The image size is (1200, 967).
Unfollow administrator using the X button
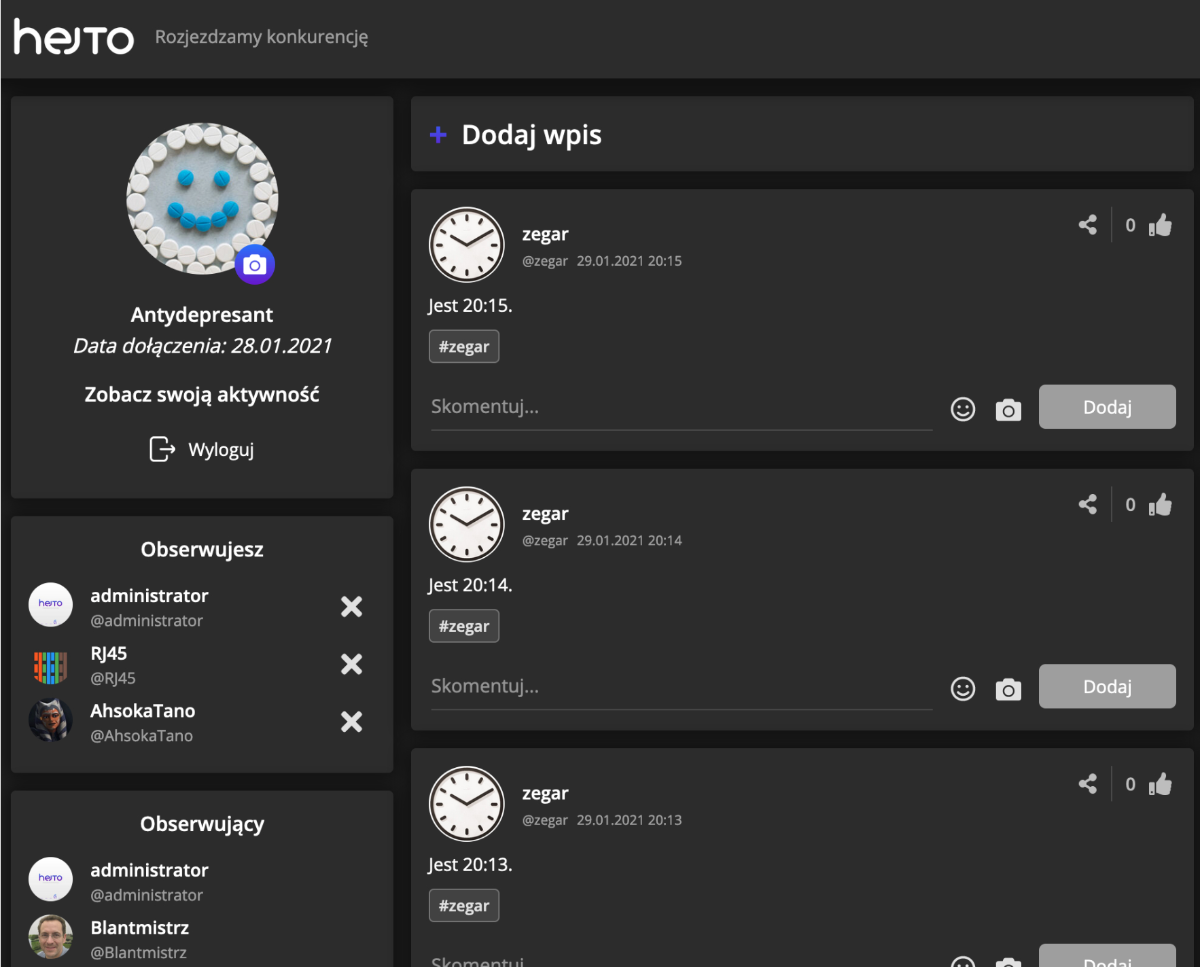351,607
